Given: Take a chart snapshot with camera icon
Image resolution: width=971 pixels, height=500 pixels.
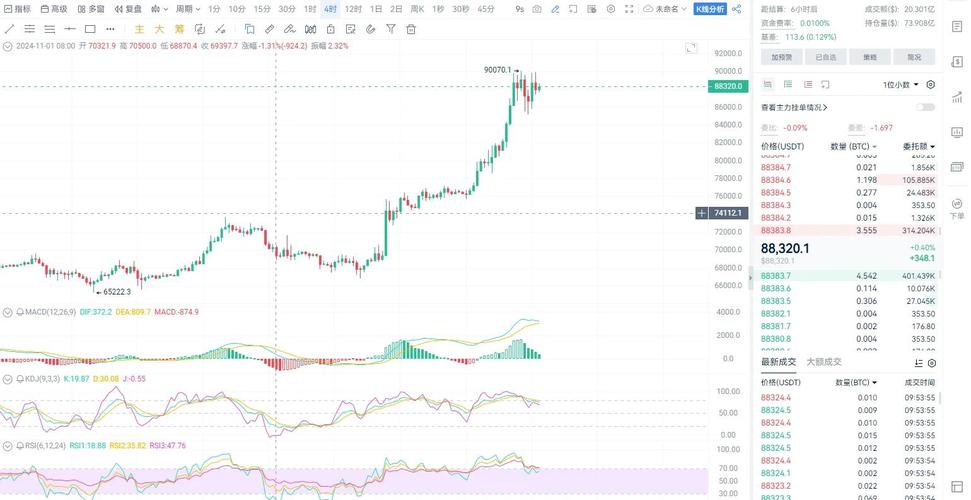Looking at the screenshot, I should tap(537, 9).
